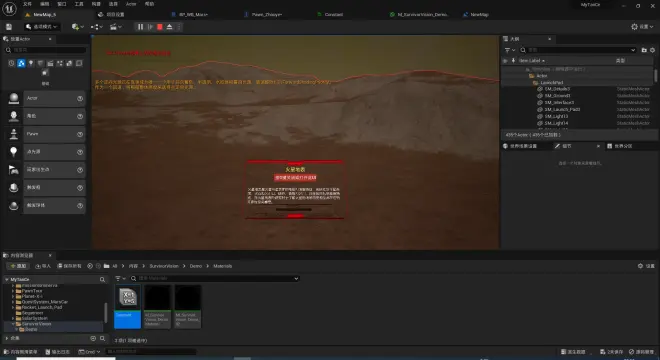Image resolution: width=660 pixels, height=360 pixels.
Task: Select the Lights category in Place Actors
Action: [x=31, y=63]
